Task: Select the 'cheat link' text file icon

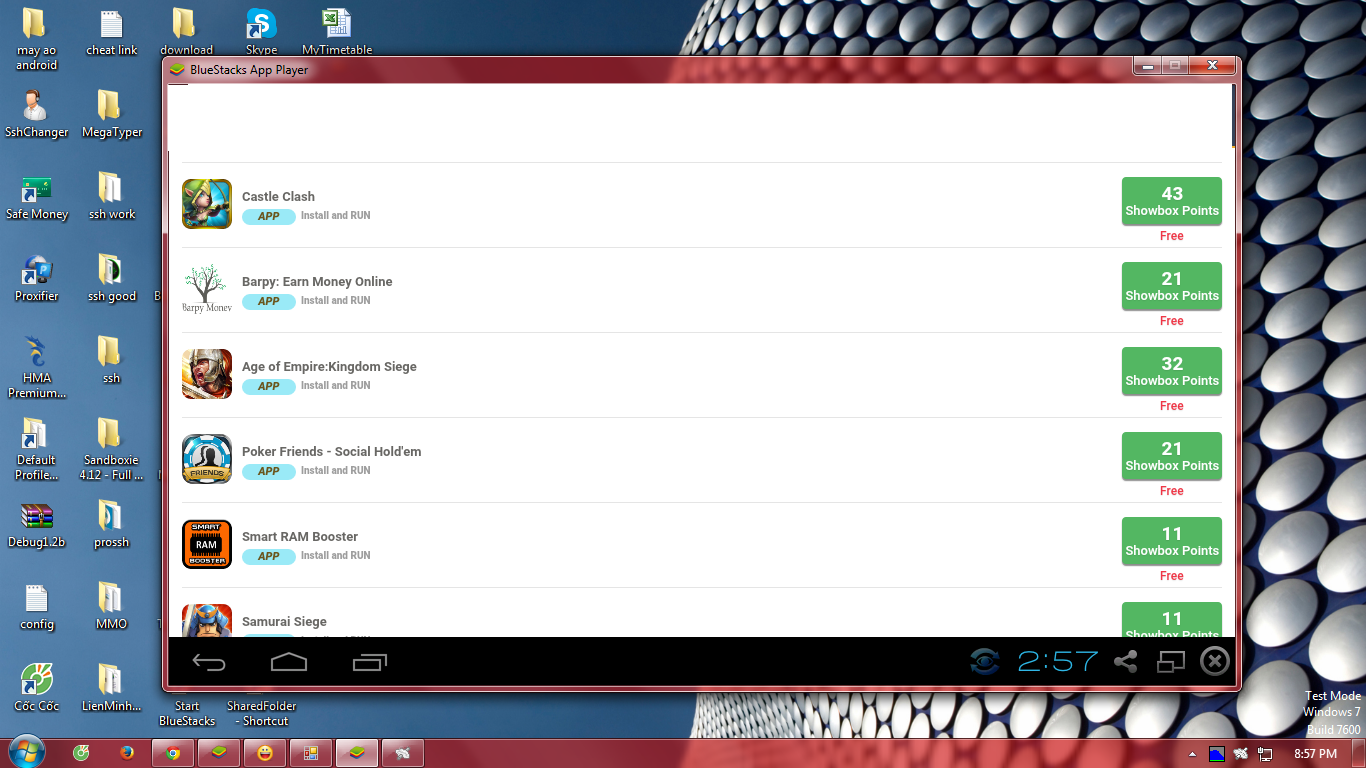Action: pyautogui.click(x=112, y=33)
